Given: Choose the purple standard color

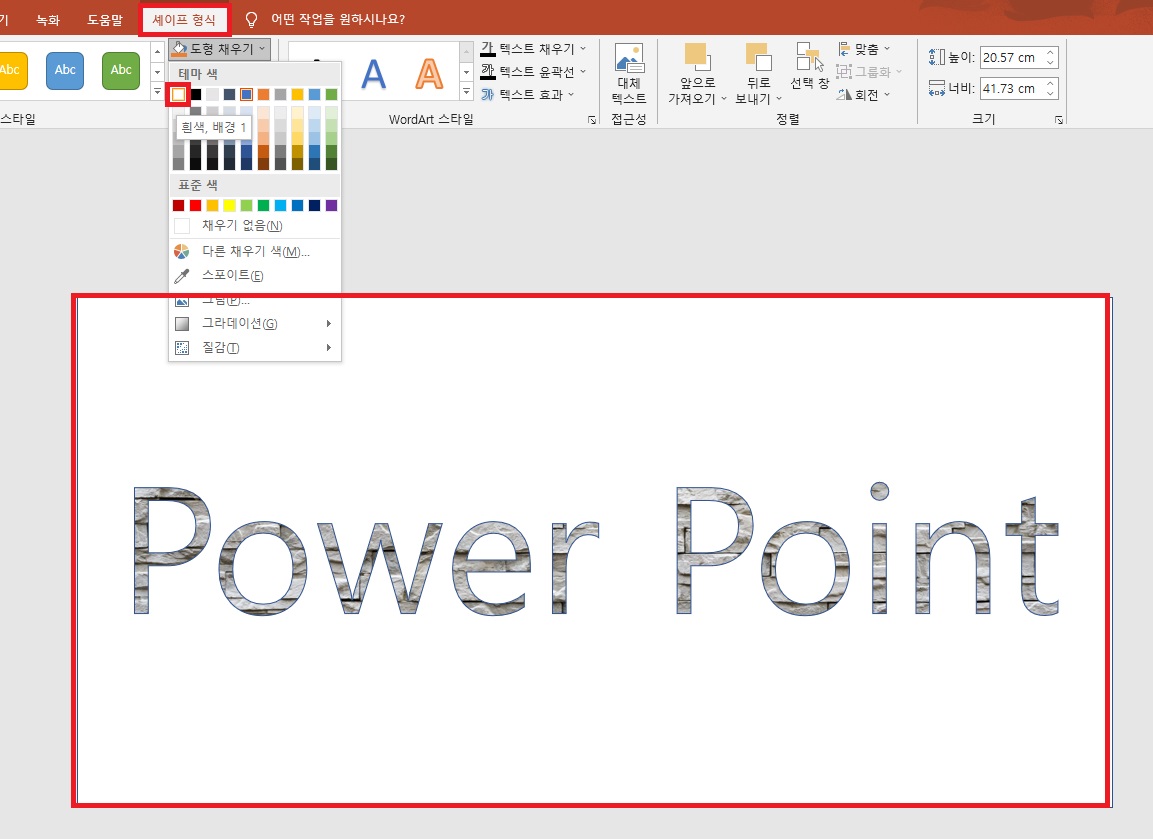Looking at the screenshot, I should click(x=332, y=205).
